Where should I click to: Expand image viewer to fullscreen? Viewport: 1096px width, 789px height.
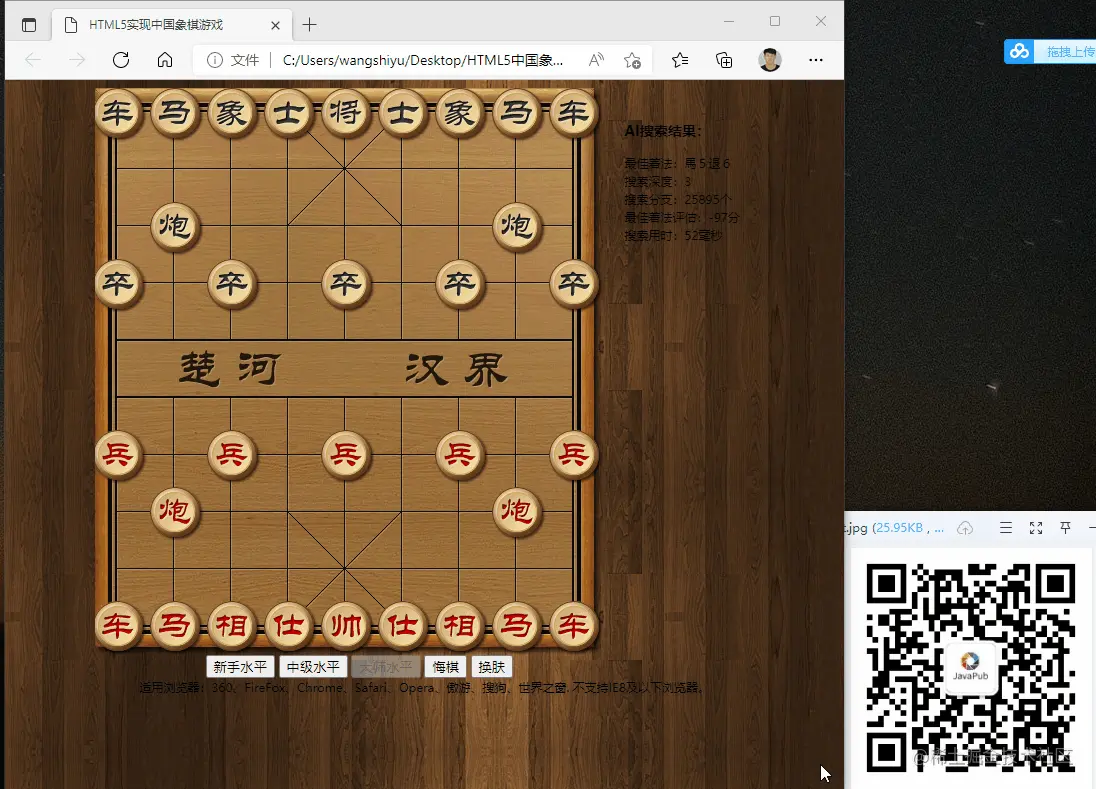(1035, 528)
